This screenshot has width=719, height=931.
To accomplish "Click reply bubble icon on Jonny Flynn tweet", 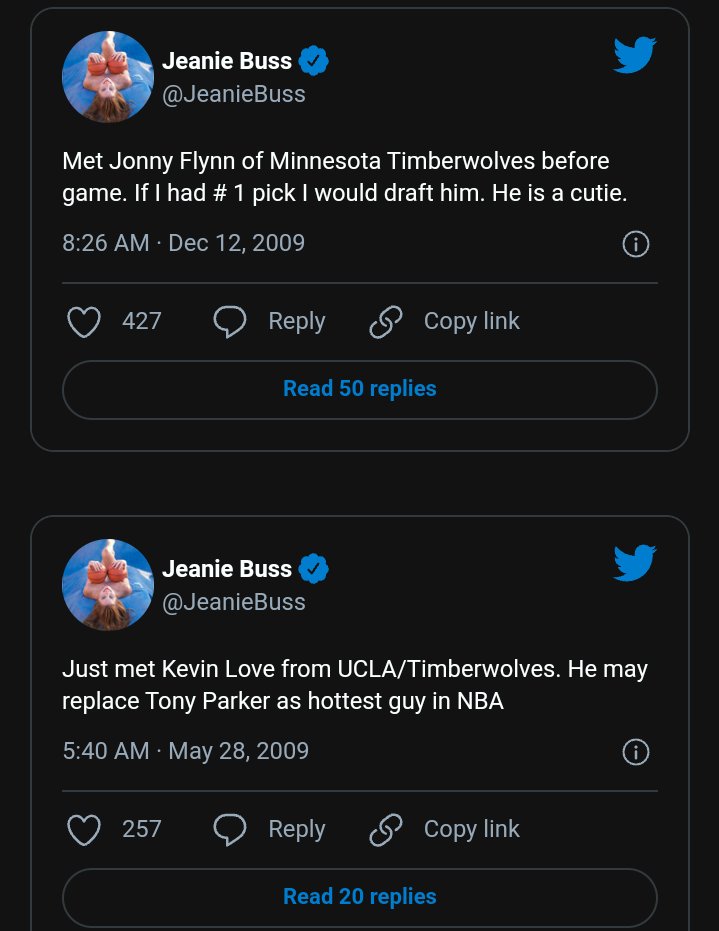I will [x=230, y=322].
